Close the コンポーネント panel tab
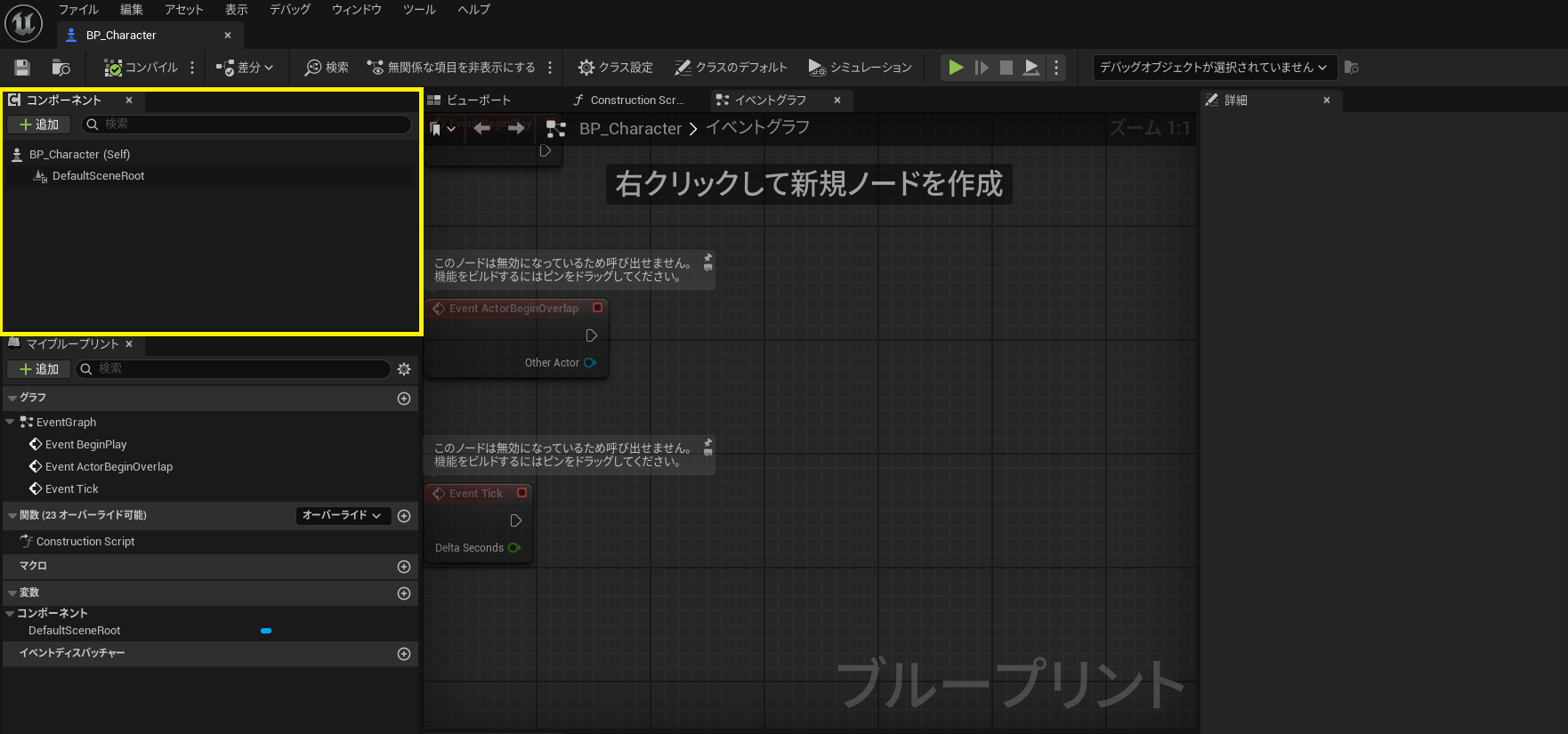This screenshot has height=734, width=1568. click(x=129, y=101)
